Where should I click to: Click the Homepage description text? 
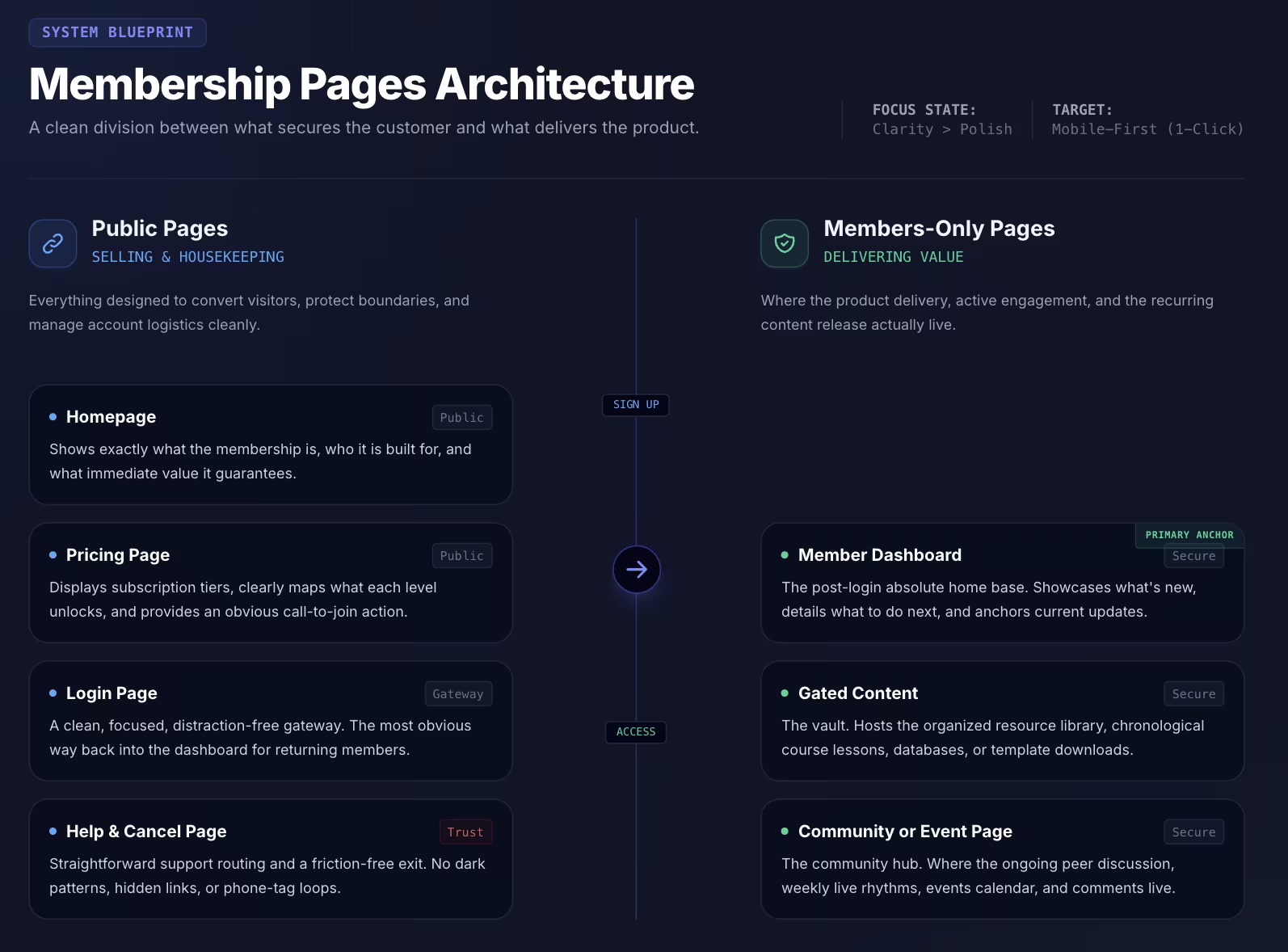point(260,461)
